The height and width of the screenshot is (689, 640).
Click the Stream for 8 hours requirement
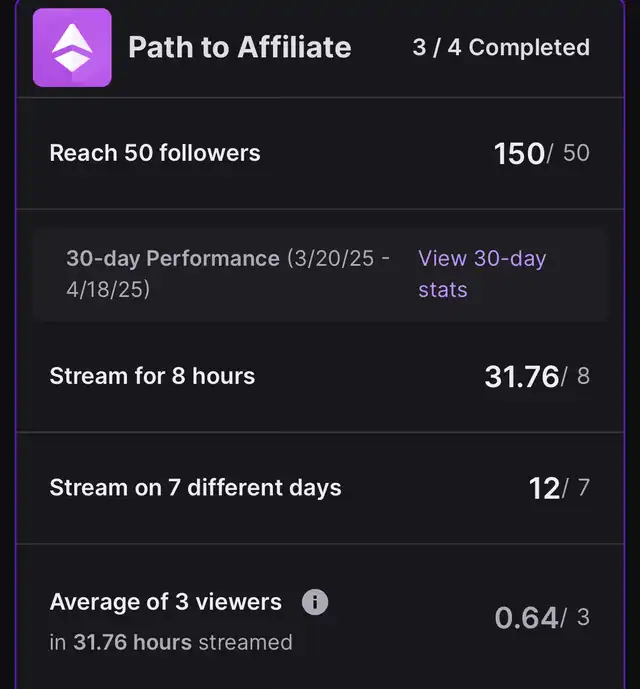click(152, 376)
